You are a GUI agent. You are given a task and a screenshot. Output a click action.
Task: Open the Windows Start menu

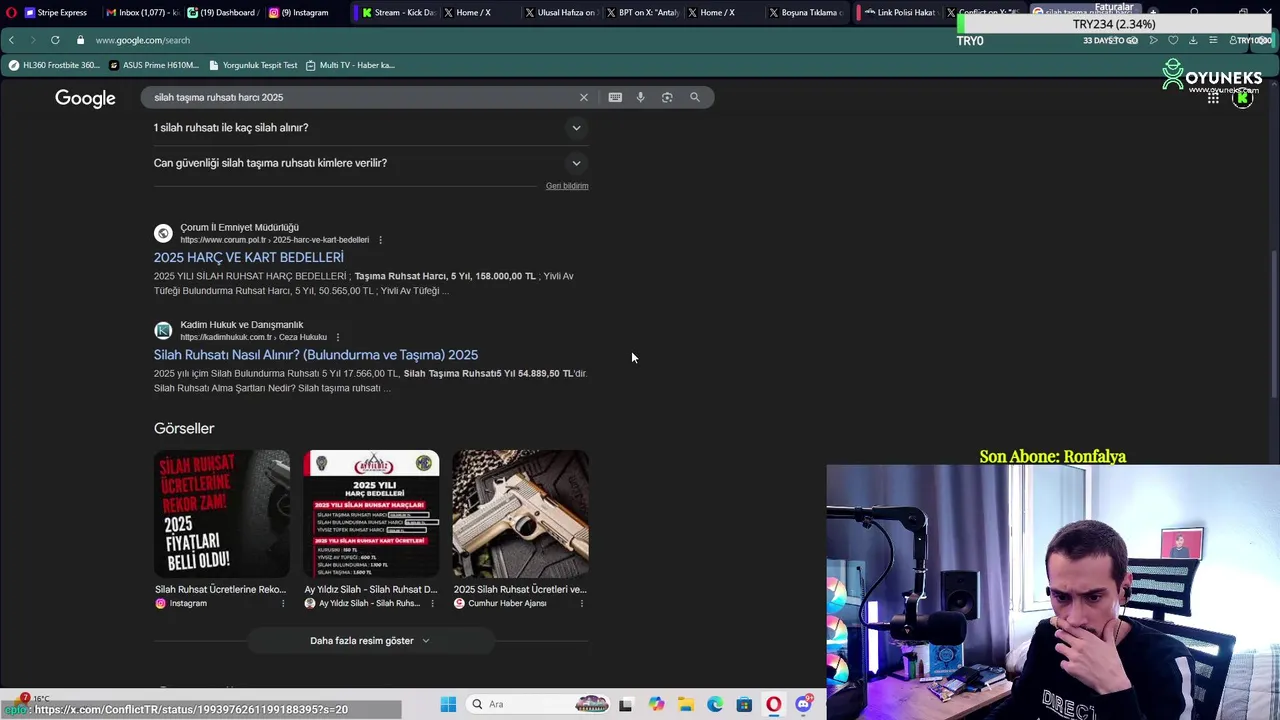pyautogui.click(x=448, y=704)
